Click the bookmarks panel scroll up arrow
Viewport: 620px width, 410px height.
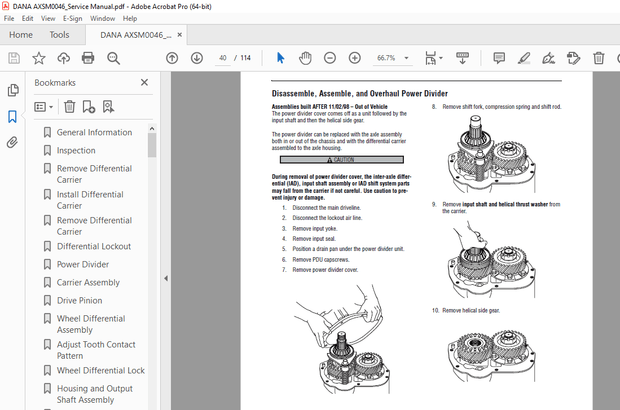coord(152,129)
